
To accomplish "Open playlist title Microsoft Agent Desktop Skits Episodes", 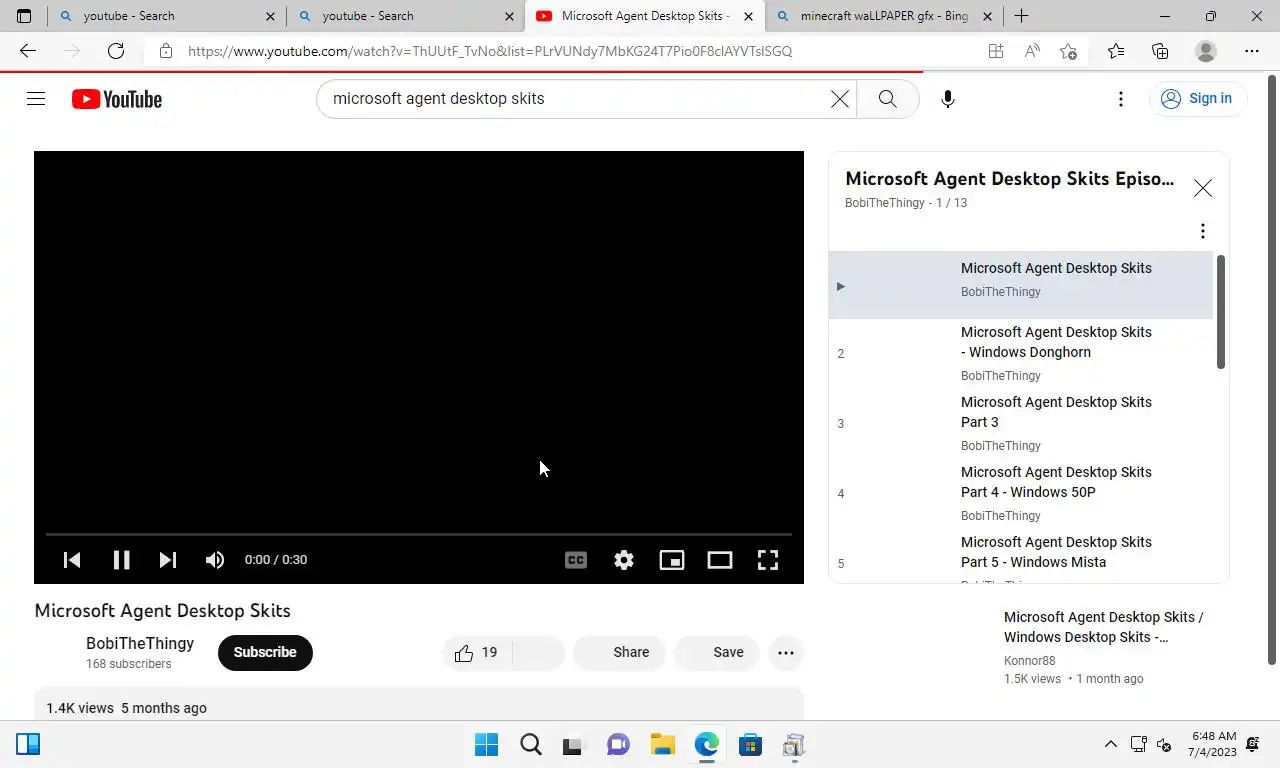I will click(1010, 179).
